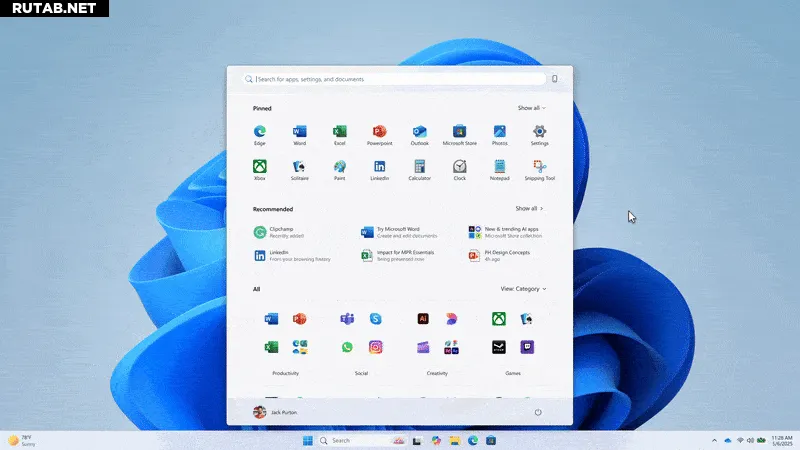This screenshot has height=450, width=800.
Task: Click the Jack Purton account button
Action: click(x=275, y=412)
